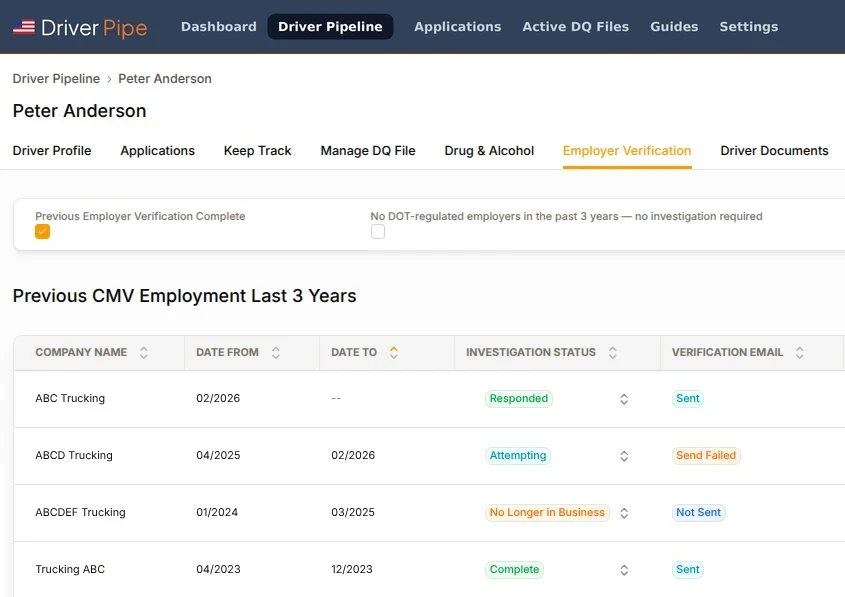Click date from 04/2023 cell
845x597 pixels.
click(218, 570)
